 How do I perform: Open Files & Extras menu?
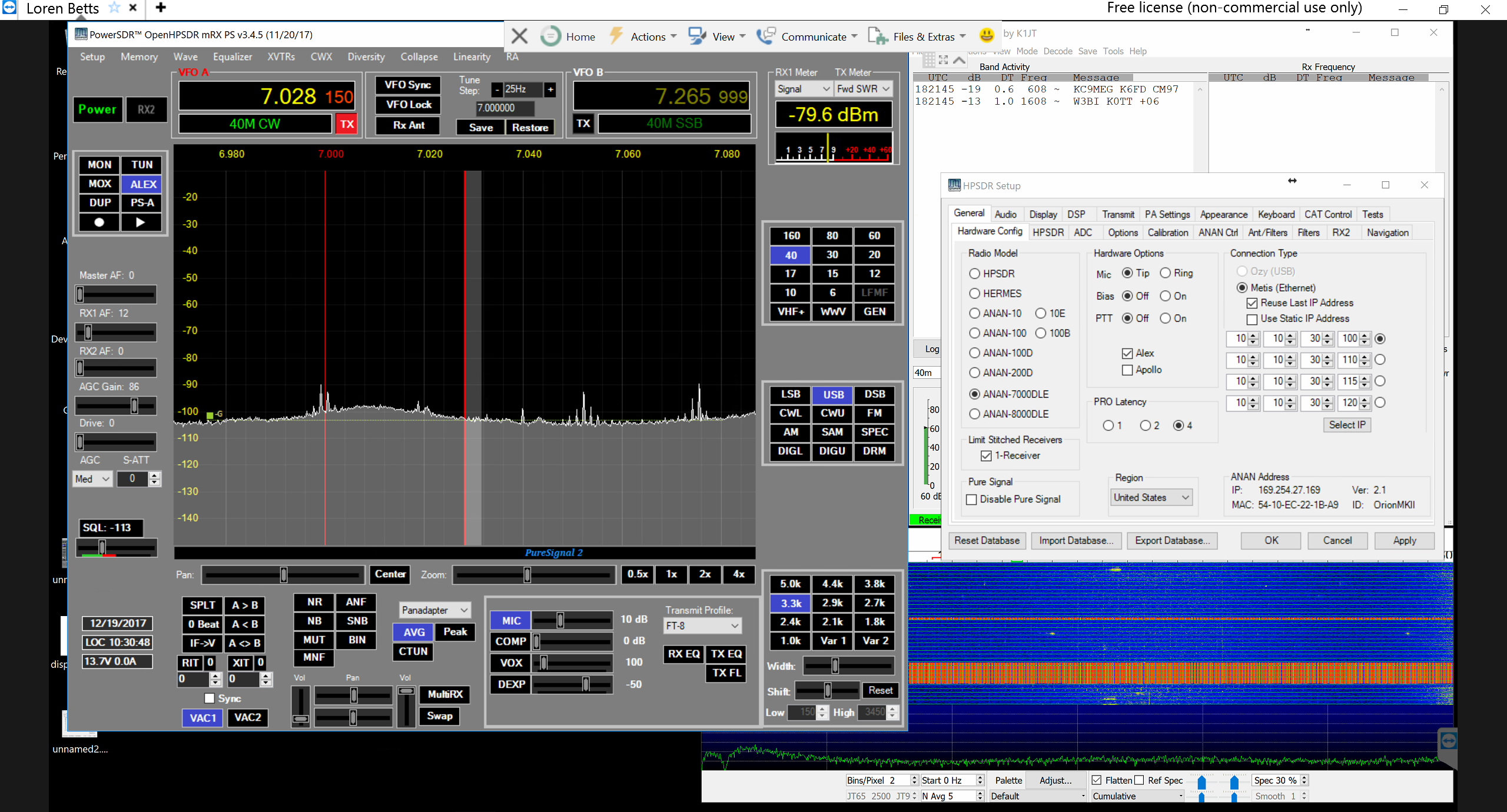(917, 36)
